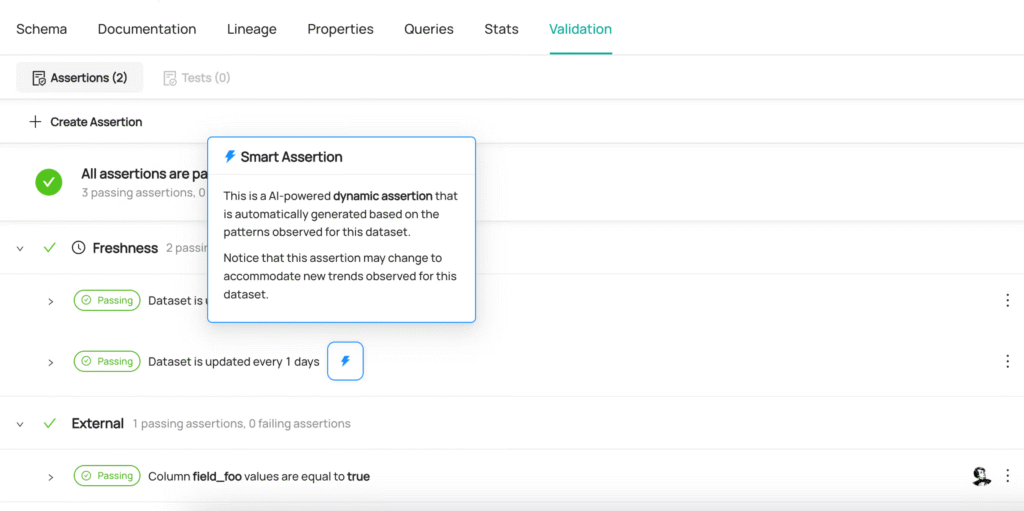Go to the Stats tab
1024x511 pixels.
pos(502,29)
